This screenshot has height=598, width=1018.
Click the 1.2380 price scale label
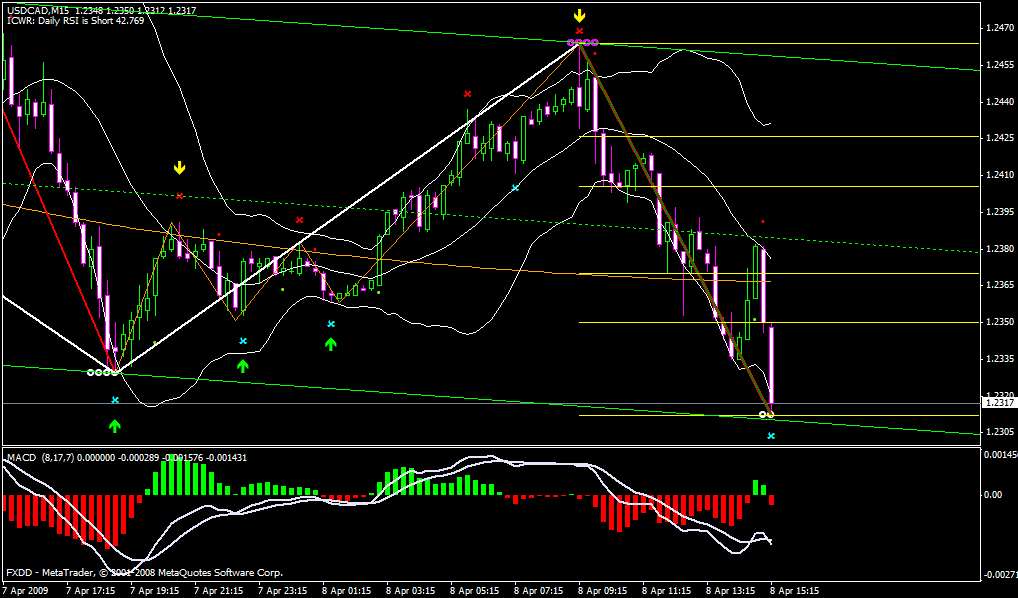pos(999,249)
